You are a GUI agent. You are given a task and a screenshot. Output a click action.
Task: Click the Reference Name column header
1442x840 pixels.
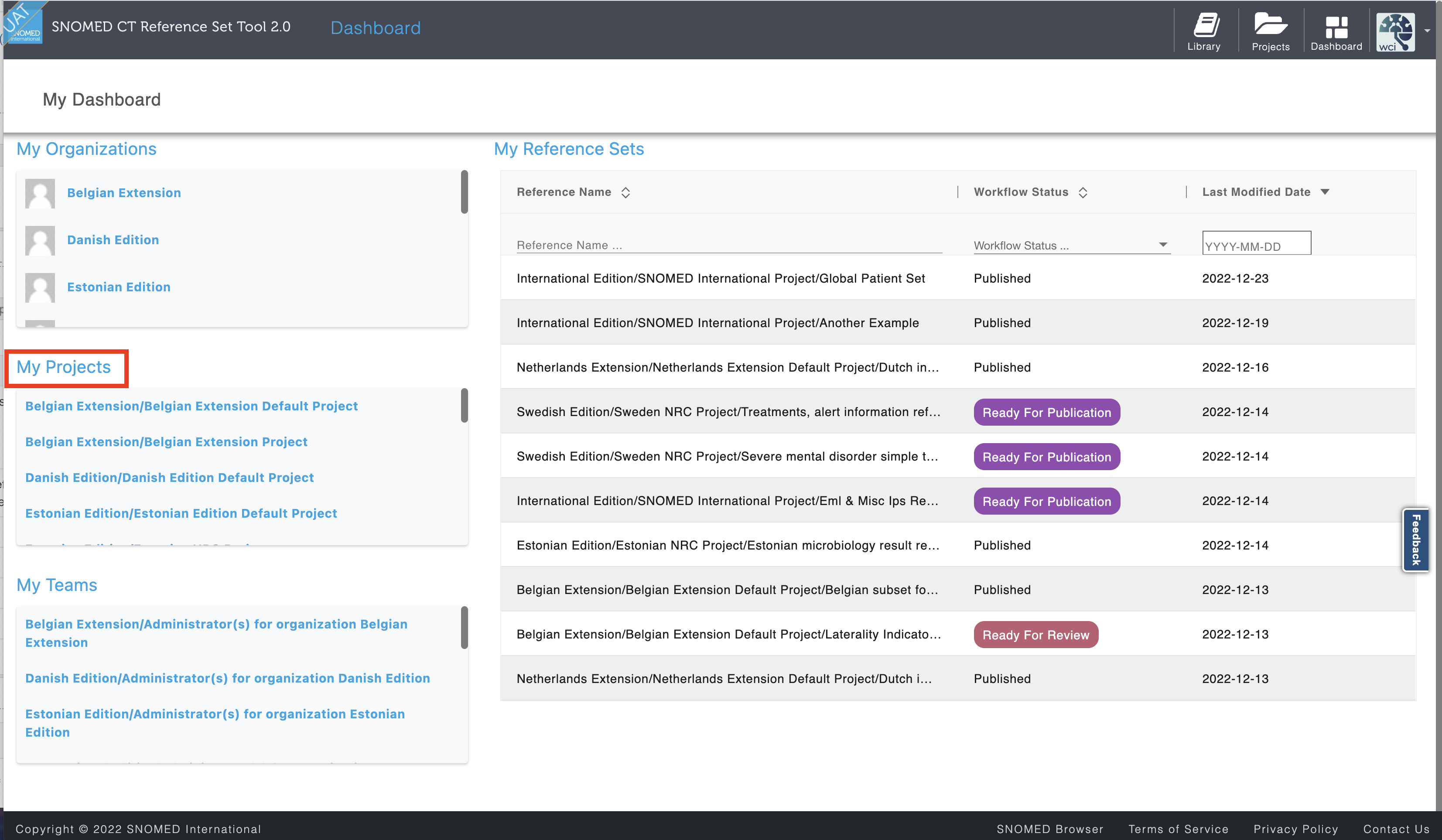pyautogui.click(x=564, y=192)
